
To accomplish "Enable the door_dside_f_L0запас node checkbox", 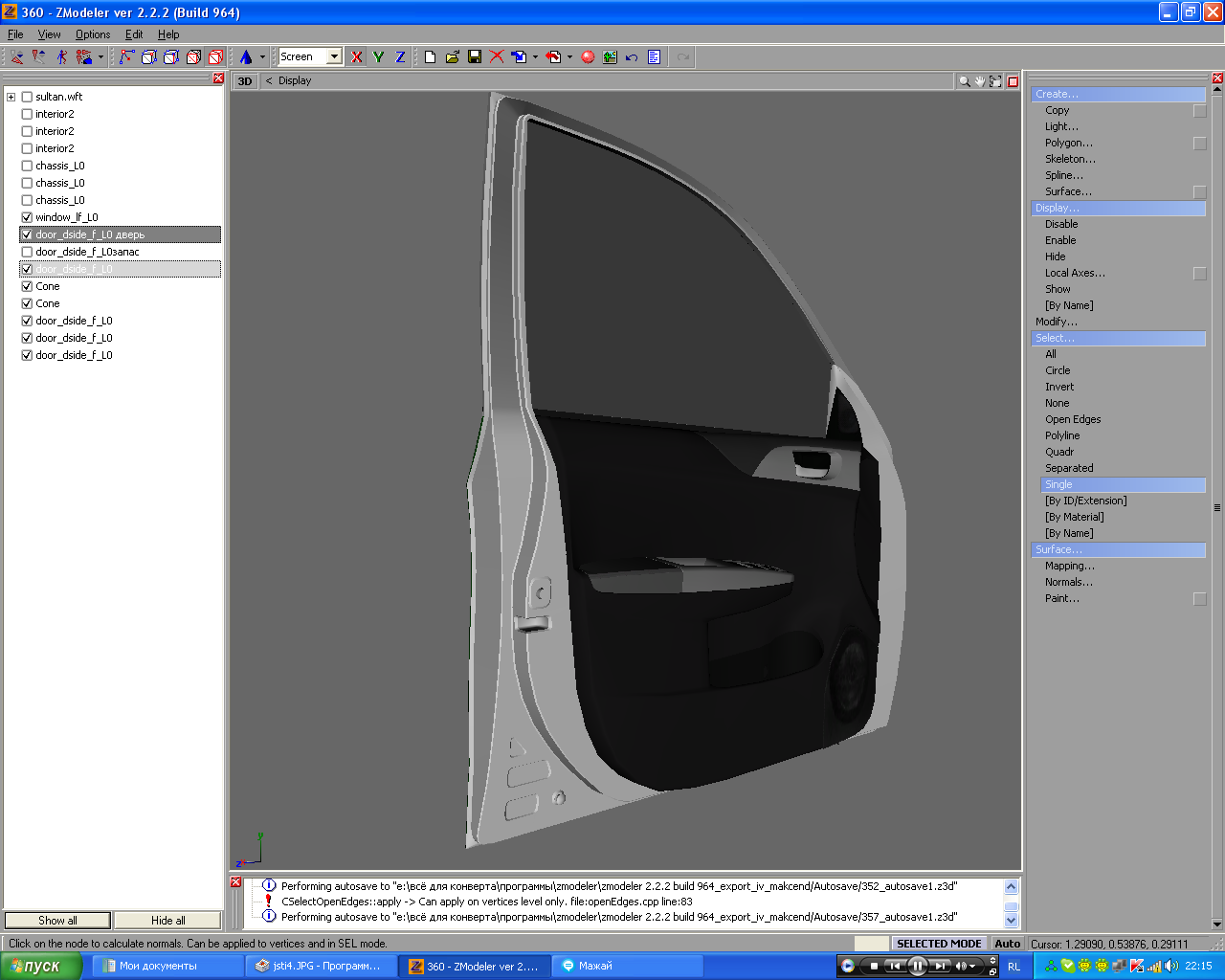I will tap(27, 252).
